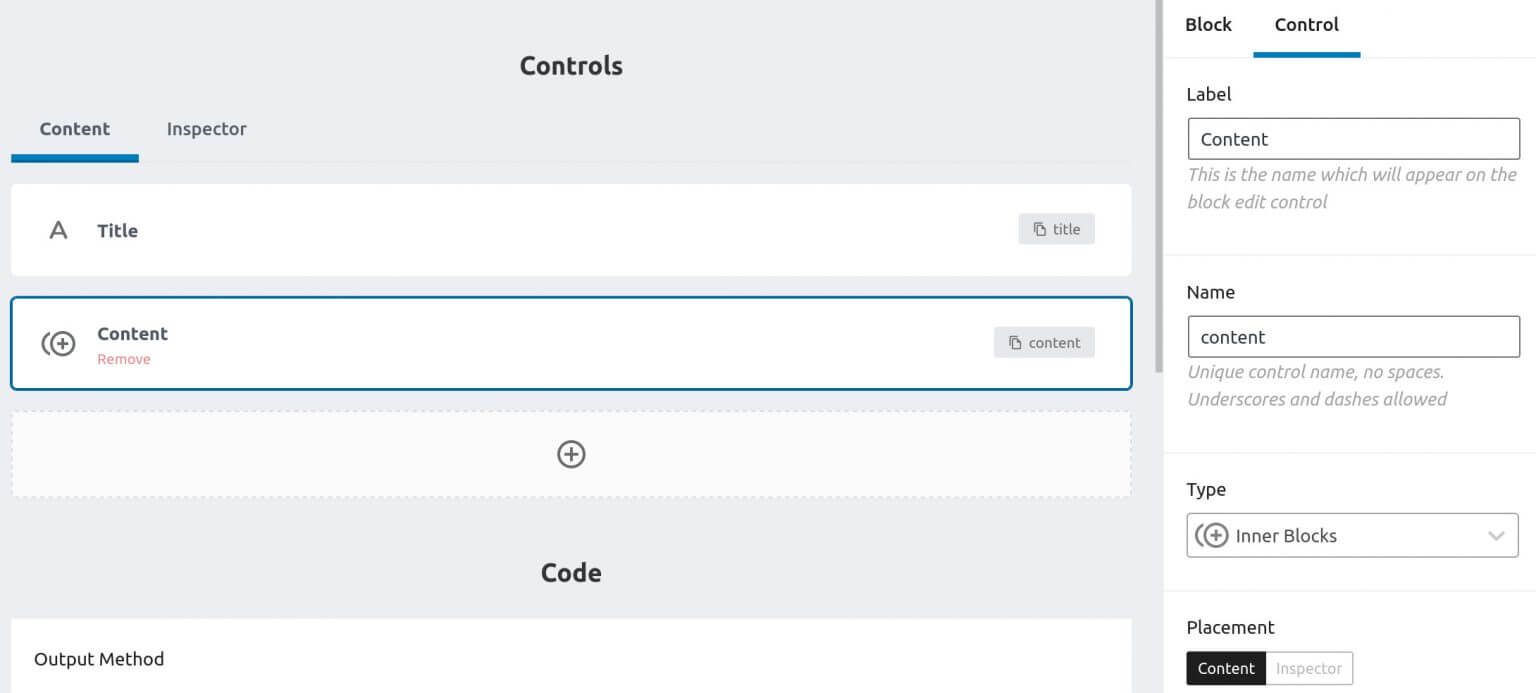This screenshot has height=693, width=1536.
Task: Select the Title control row
Action: pyautogui.click(x=500, y=229)
